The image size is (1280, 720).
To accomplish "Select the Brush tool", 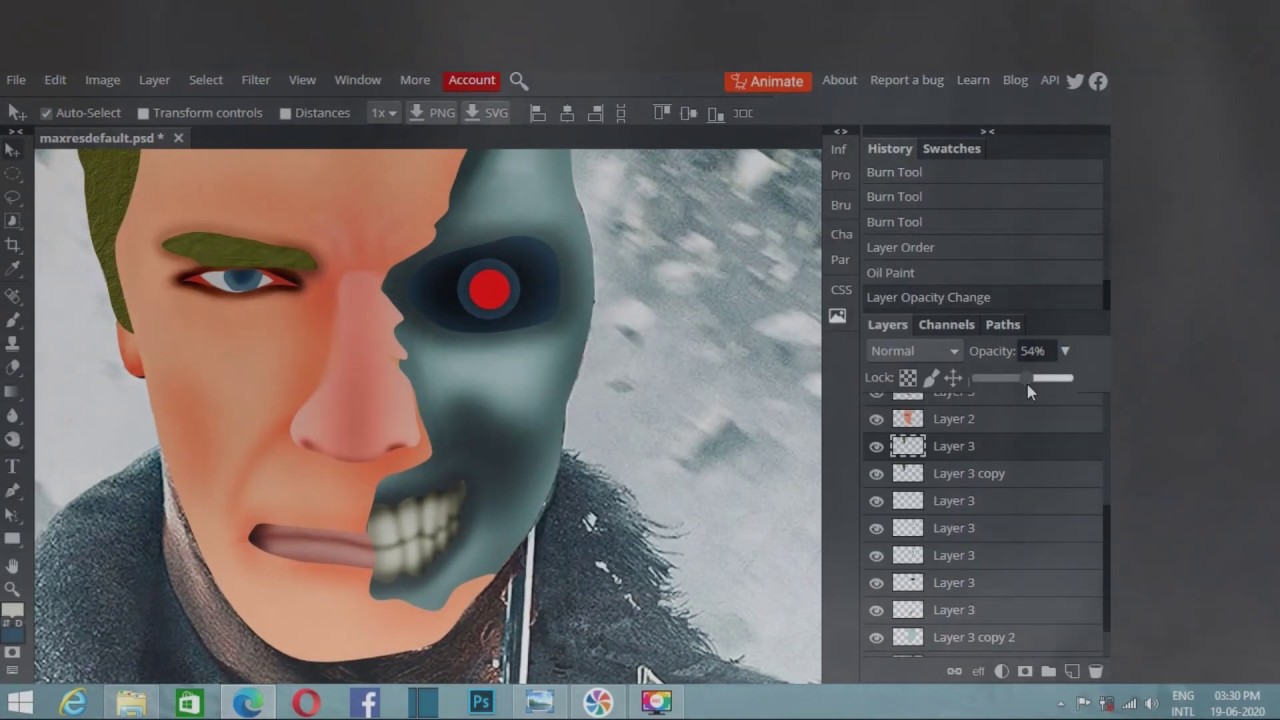I will coord(13,320).
